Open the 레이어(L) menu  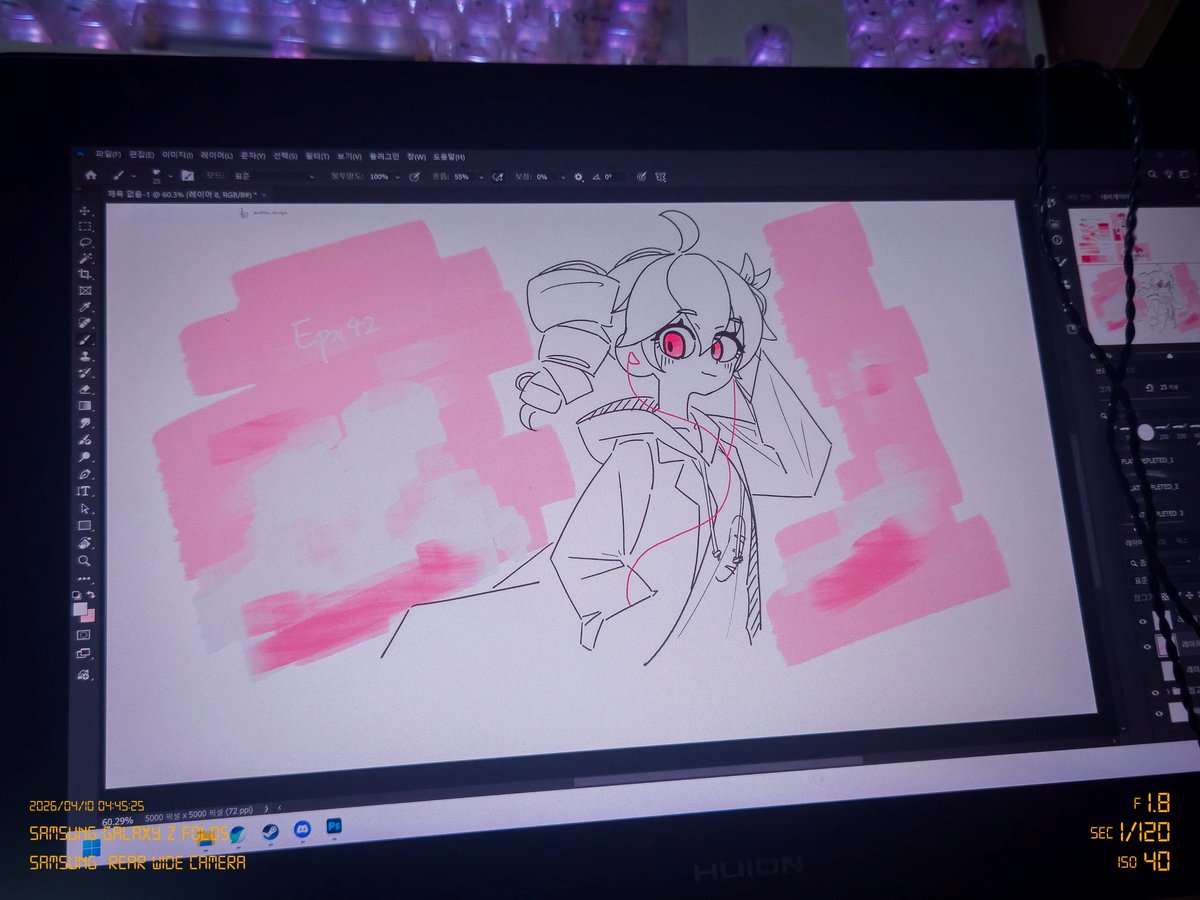tap(216, 156)
